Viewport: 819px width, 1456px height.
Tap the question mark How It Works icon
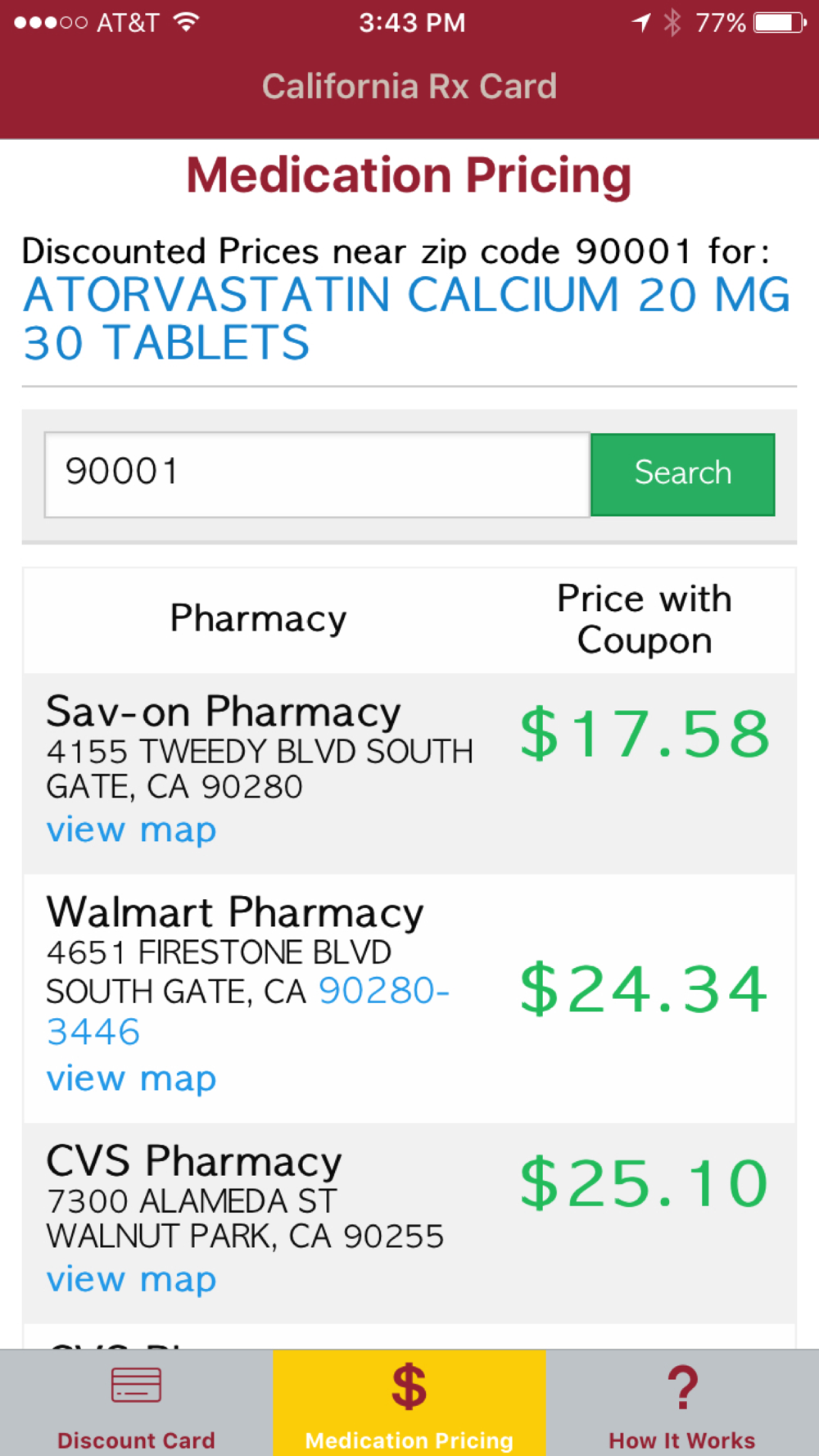pos(682,1386)
